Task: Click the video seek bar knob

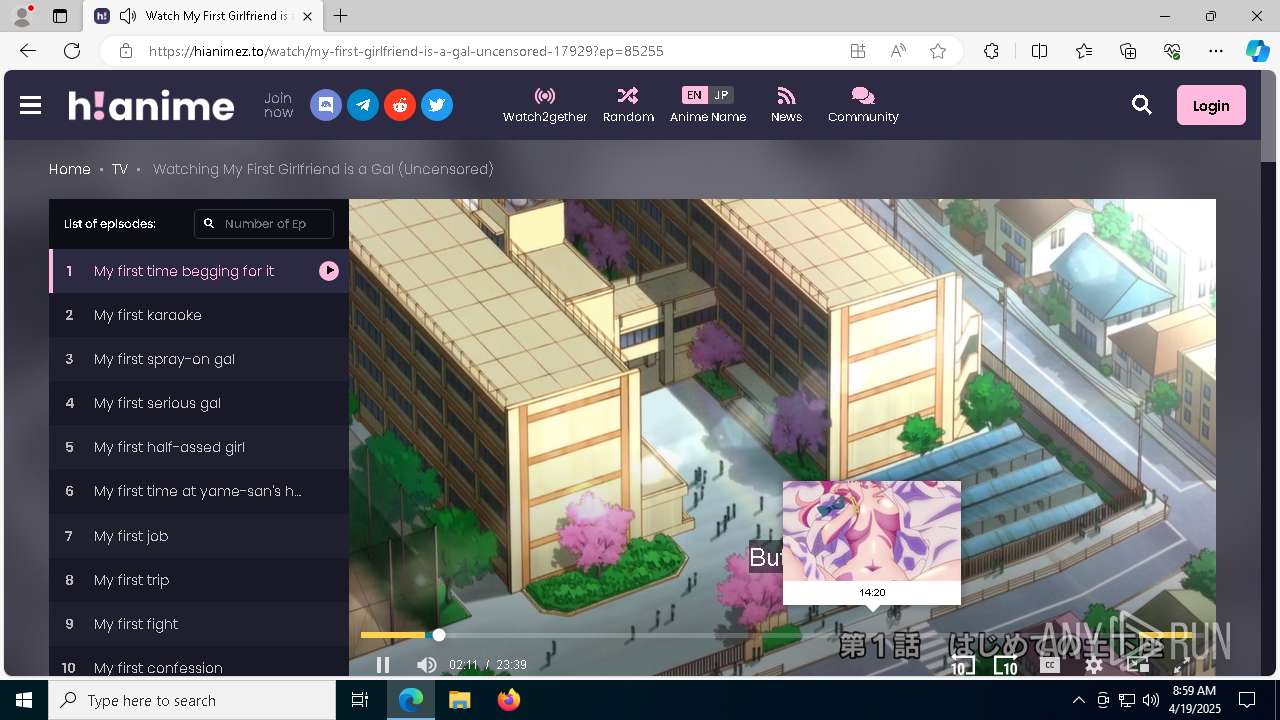Action: pos(438,635)
